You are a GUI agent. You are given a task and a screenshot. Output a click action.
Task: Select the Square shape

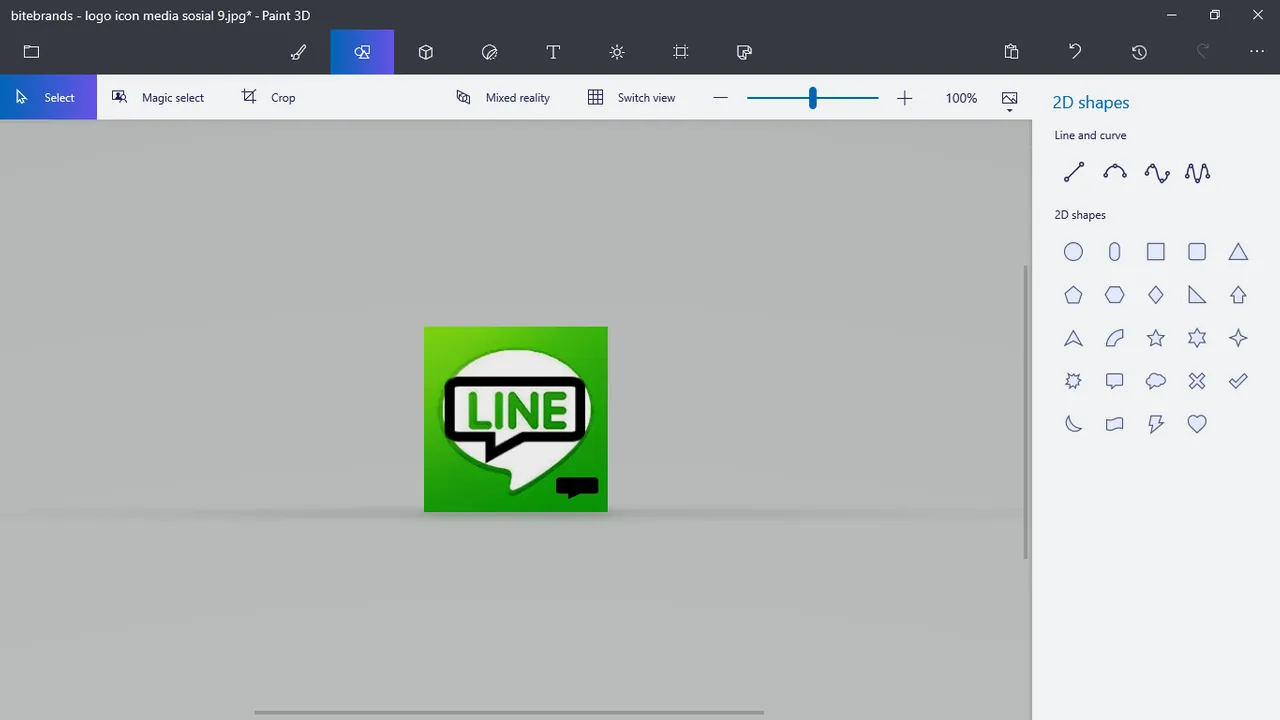point(1156,252)
